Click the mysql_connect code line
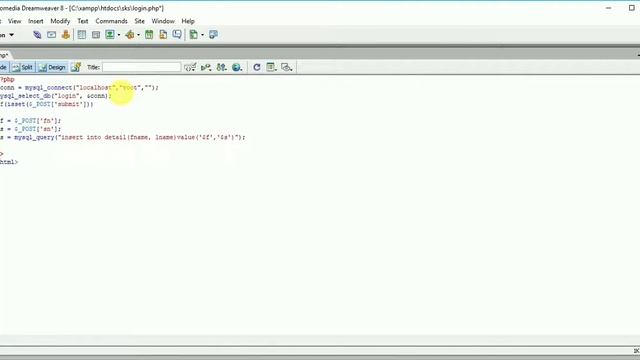 (x=79, y=88)
